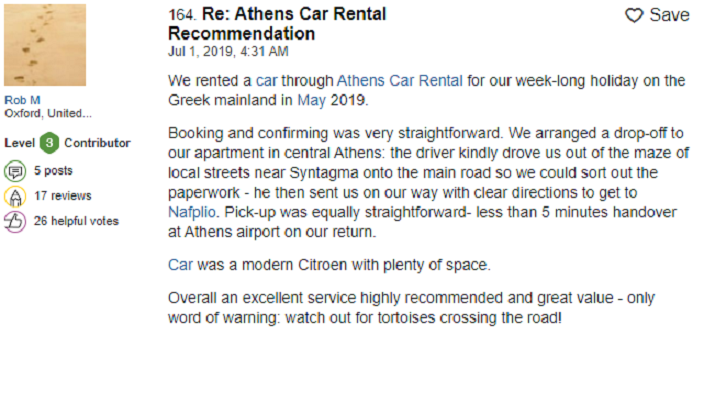
Task: Click the reviews pencil icon
Action: pos(15,196)
